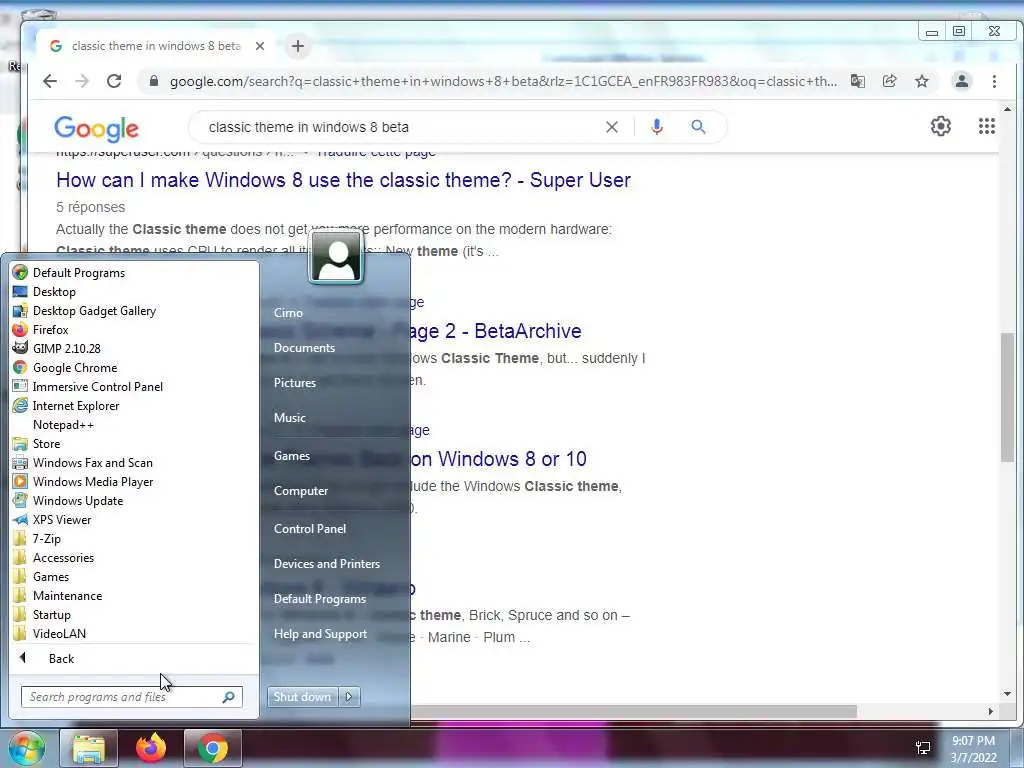Image resolution: width=1024 pixels, height=768 pixels.
Task: Click the Shut down button
Action: [302, 697]
